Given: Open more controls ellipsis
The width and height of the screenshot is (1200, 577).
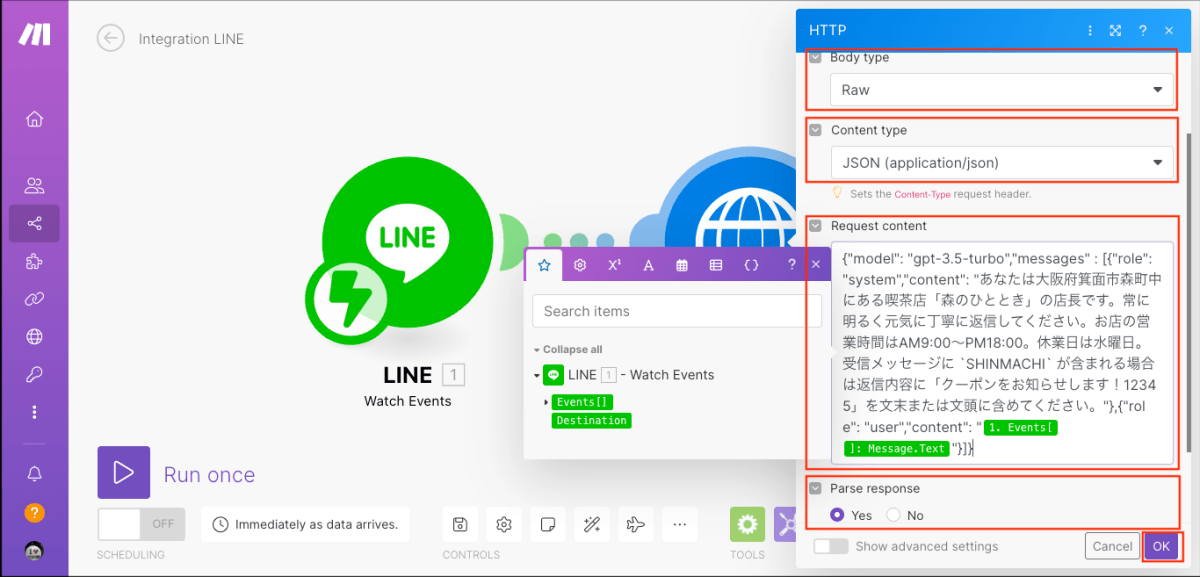Looking at the screenshot, I should (679, 524).
